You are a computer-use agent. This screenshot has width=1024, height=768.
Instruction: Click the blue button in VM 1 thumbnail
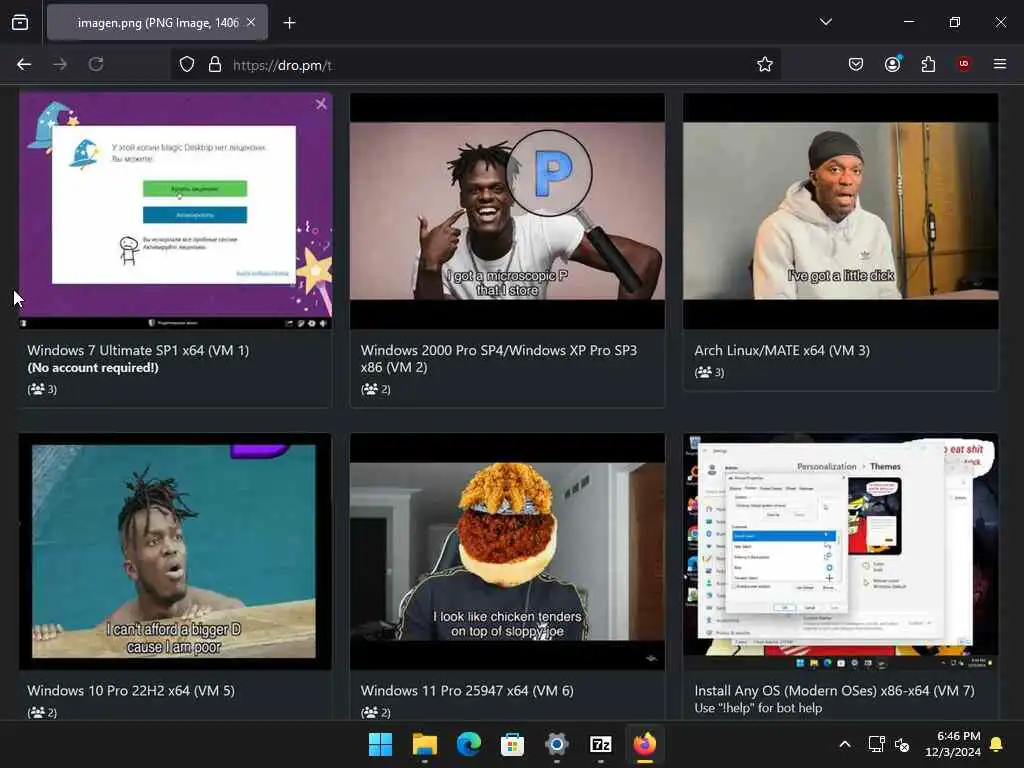[x=195, y=214]
